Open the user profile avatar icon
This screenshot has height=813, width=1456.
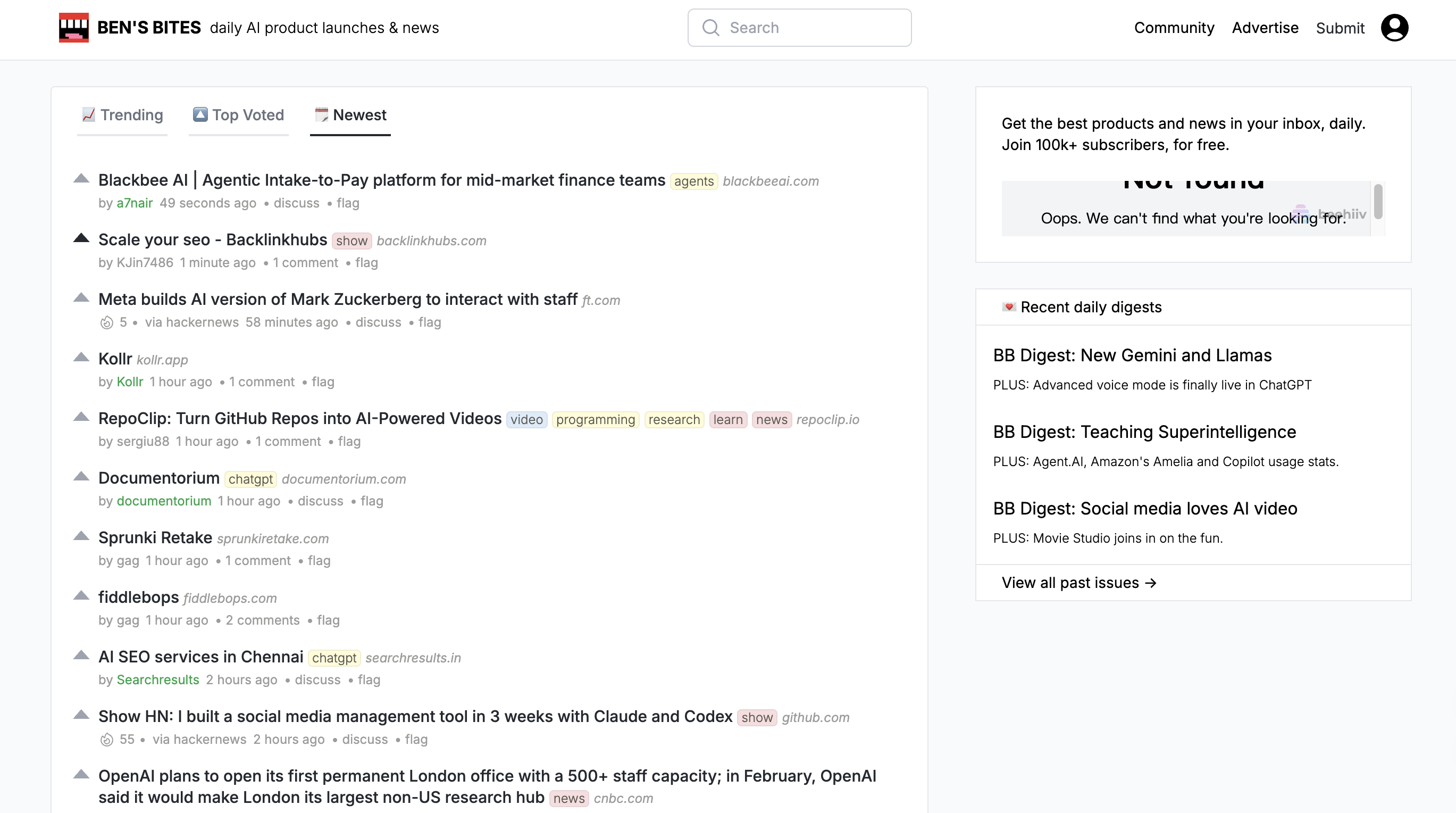tap(1394, 28)
